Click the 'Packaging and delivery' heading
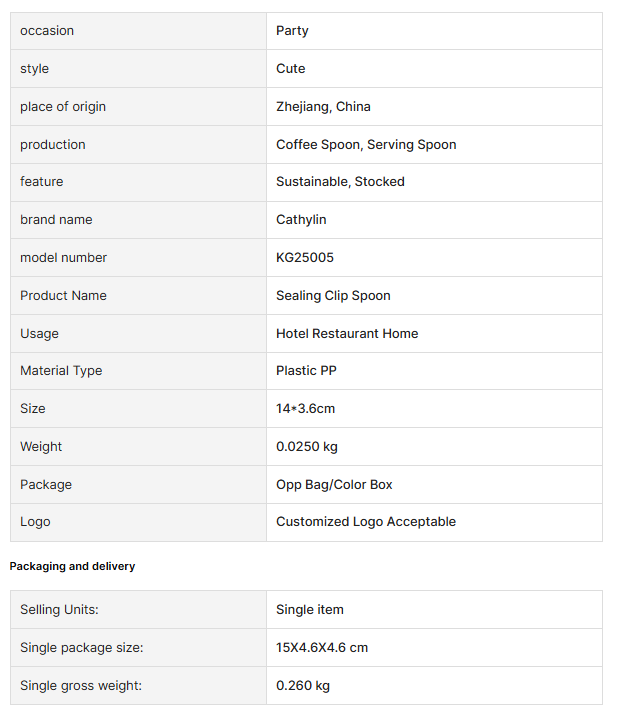Screen dimensions: 617x717 click(x=72, y=566)
